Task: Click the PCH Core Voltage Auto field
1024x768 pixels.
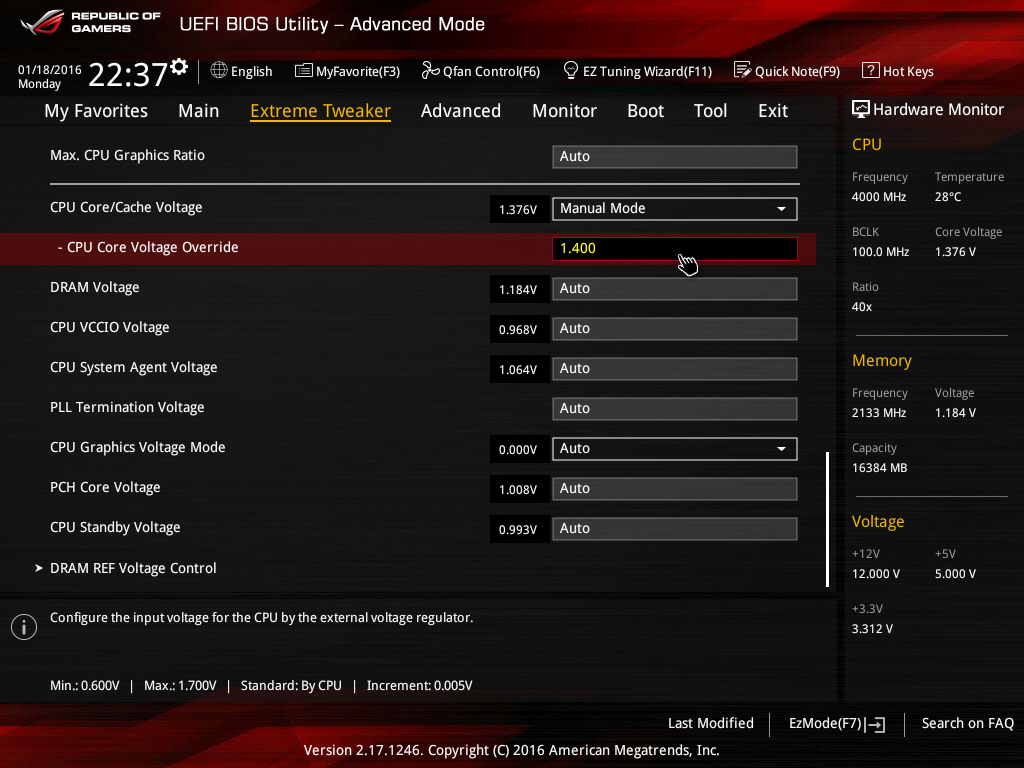Action: tap(675, 488)
